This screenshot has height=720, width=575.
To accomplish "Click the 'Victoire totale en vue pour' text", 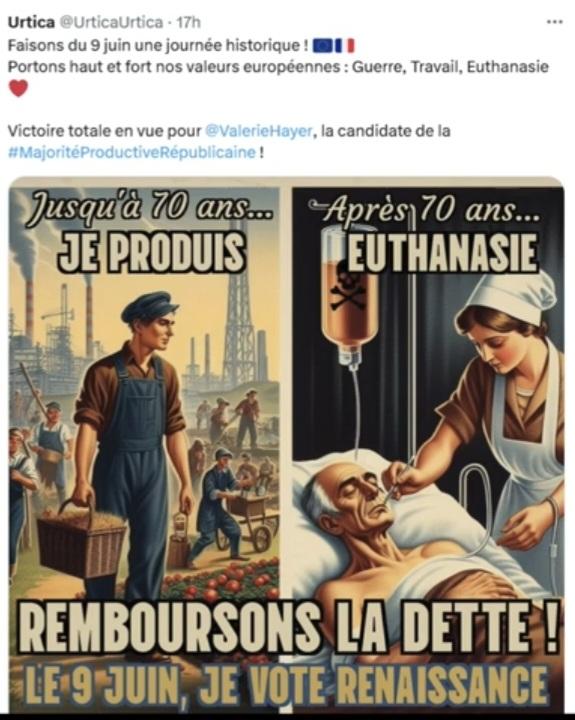I will pos(105,131).
